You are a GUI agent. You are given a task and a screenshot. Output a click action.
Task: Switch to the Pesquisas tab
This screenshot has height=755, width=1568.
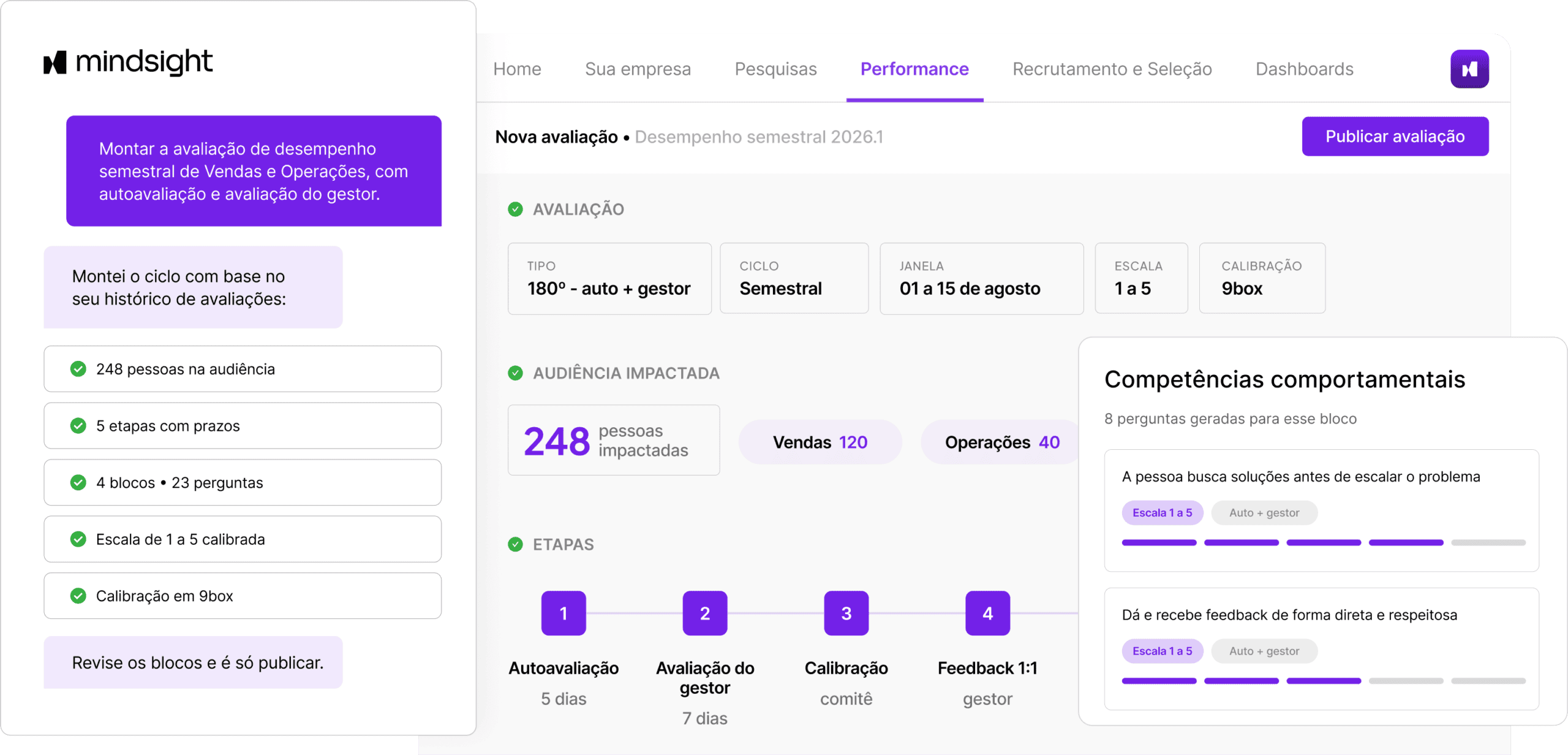pos(775,69)
